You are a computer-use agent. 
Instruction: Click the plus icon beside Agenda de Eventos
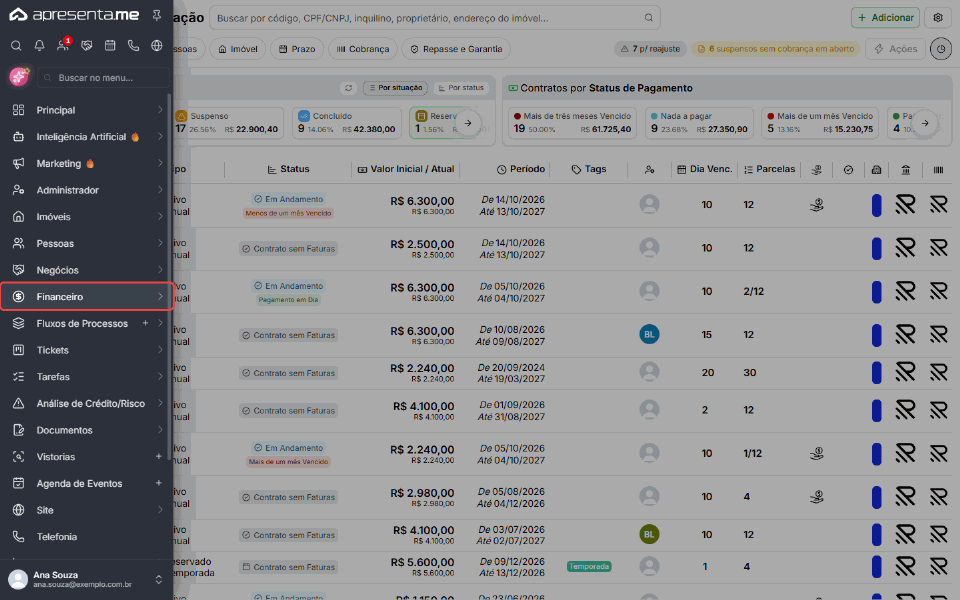pos(159,483)
